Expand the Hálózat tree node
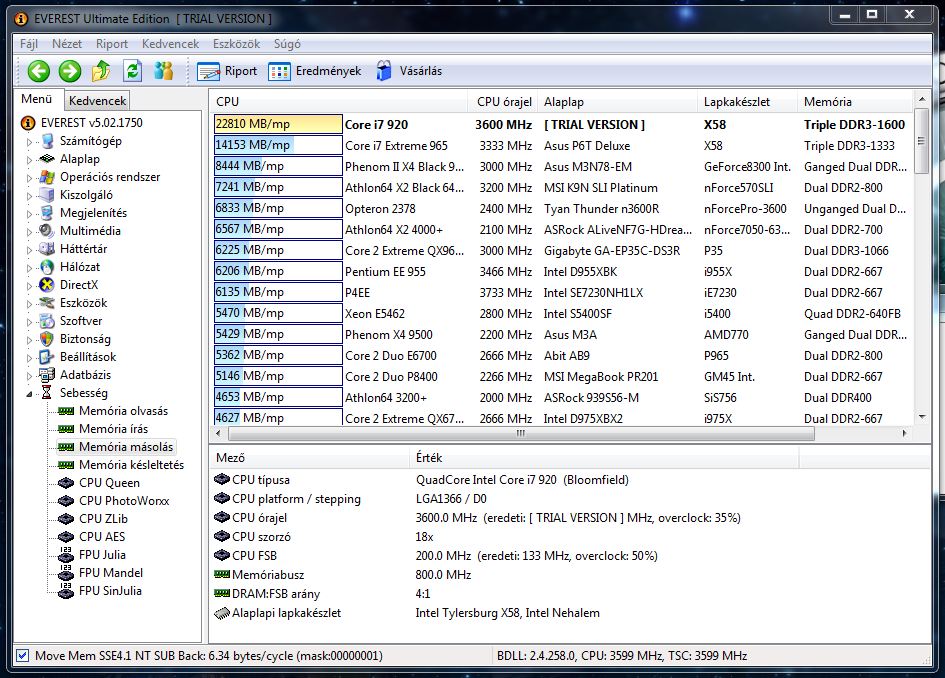 tap(29, 268)
